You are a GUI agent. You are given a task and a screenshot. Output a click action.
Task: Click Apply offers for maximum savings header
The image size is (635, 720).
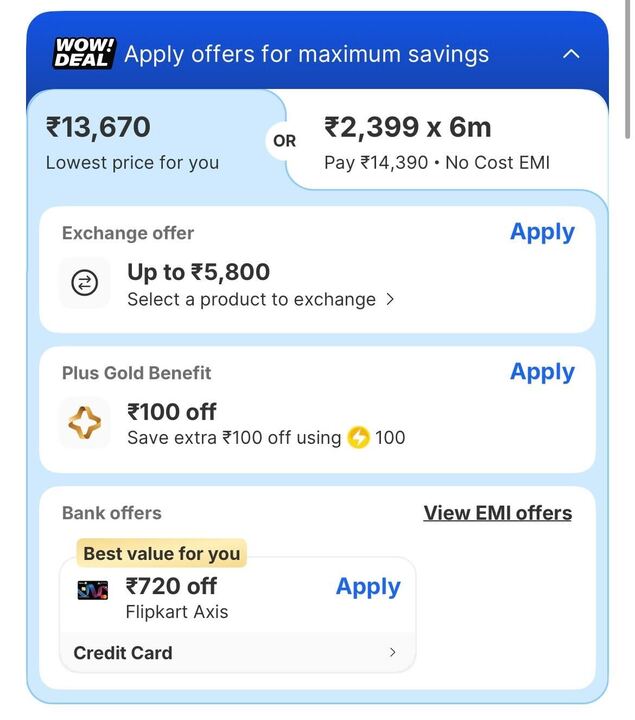point(306,54)
